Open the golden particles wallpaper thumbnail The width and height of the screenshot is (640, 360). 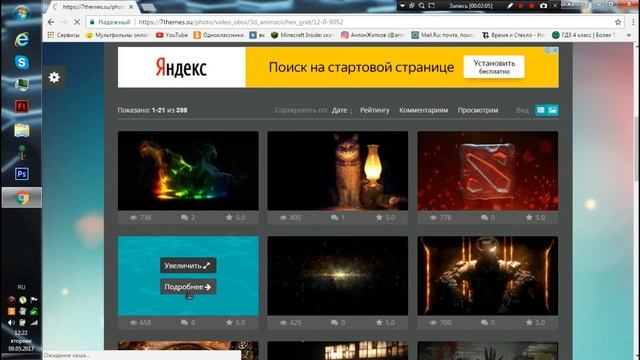point(338,276)
